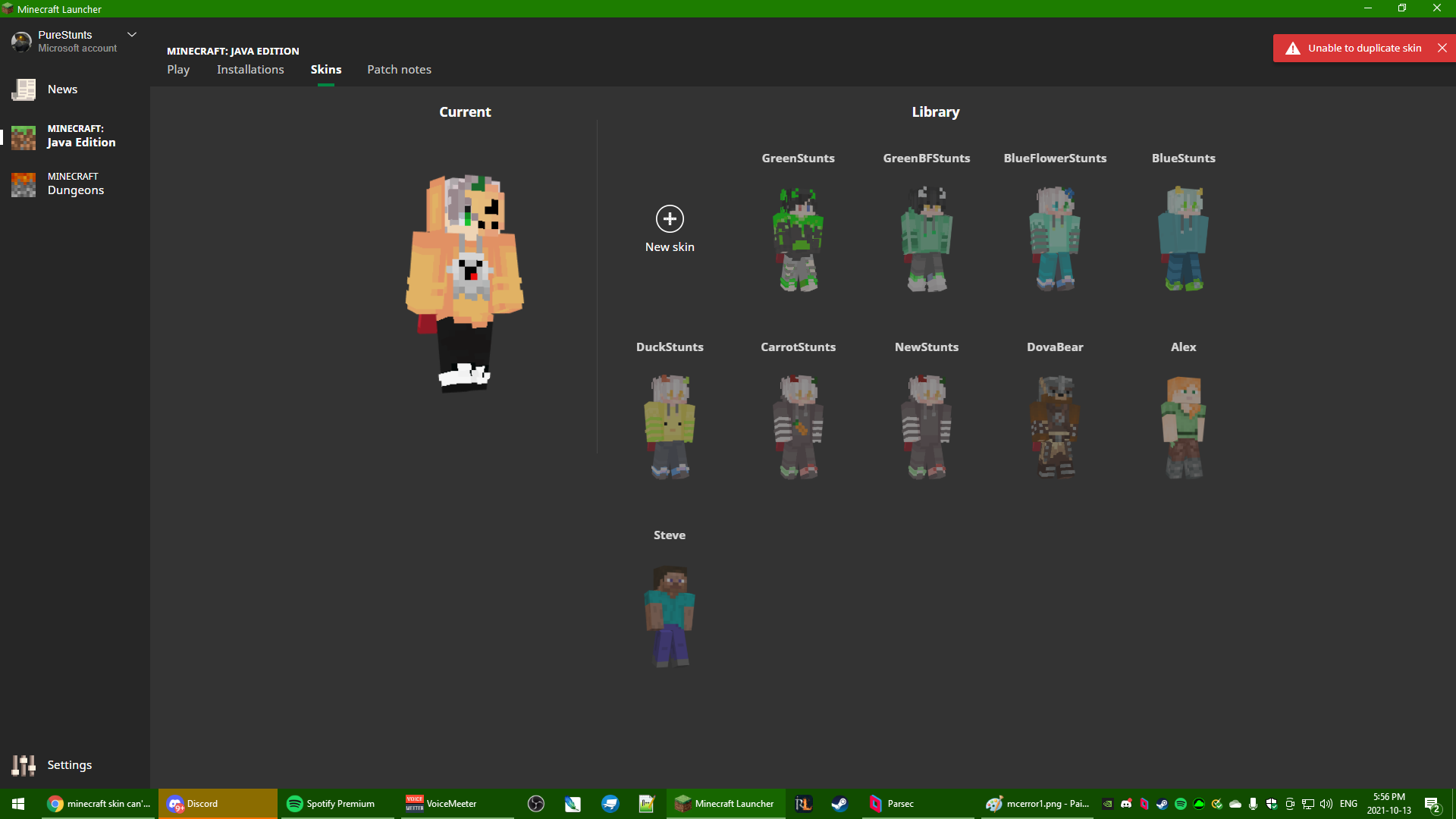The height and width of the screenshot is (819, 1456).
Task: Choose the DovaBear skin
Action: tap(1055, 427)
